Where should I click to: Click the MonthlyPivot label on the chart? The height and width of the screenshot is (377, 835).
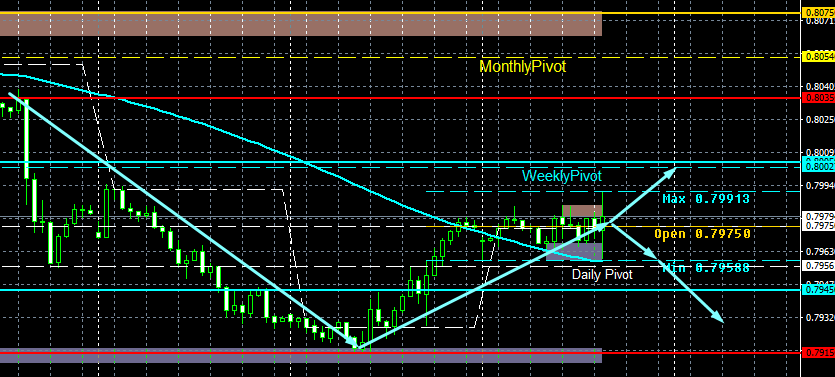click(x=522, y=67)
